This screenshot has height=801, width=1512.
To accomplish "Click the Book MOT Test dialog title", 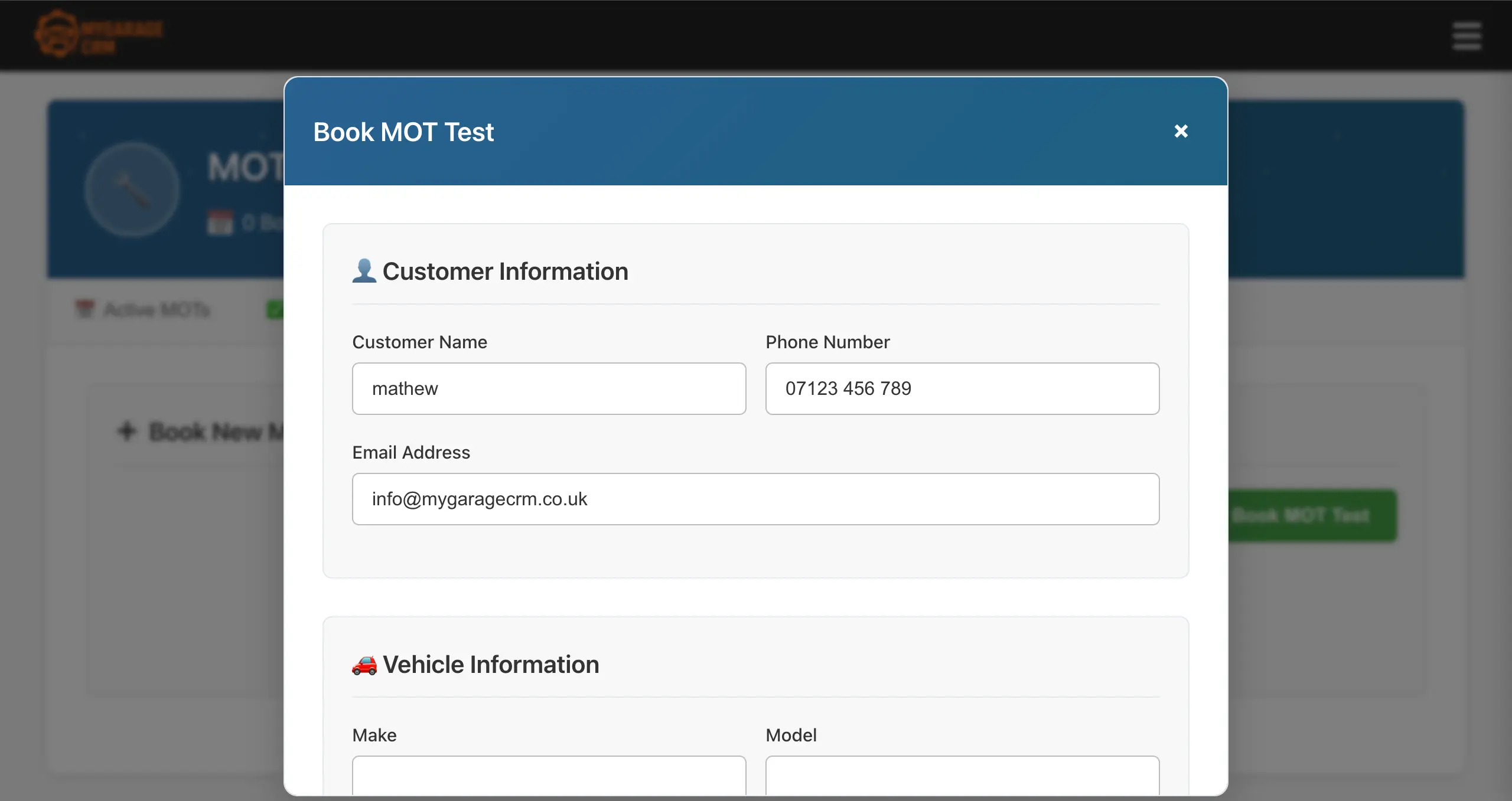I will [x=403, y=132].
